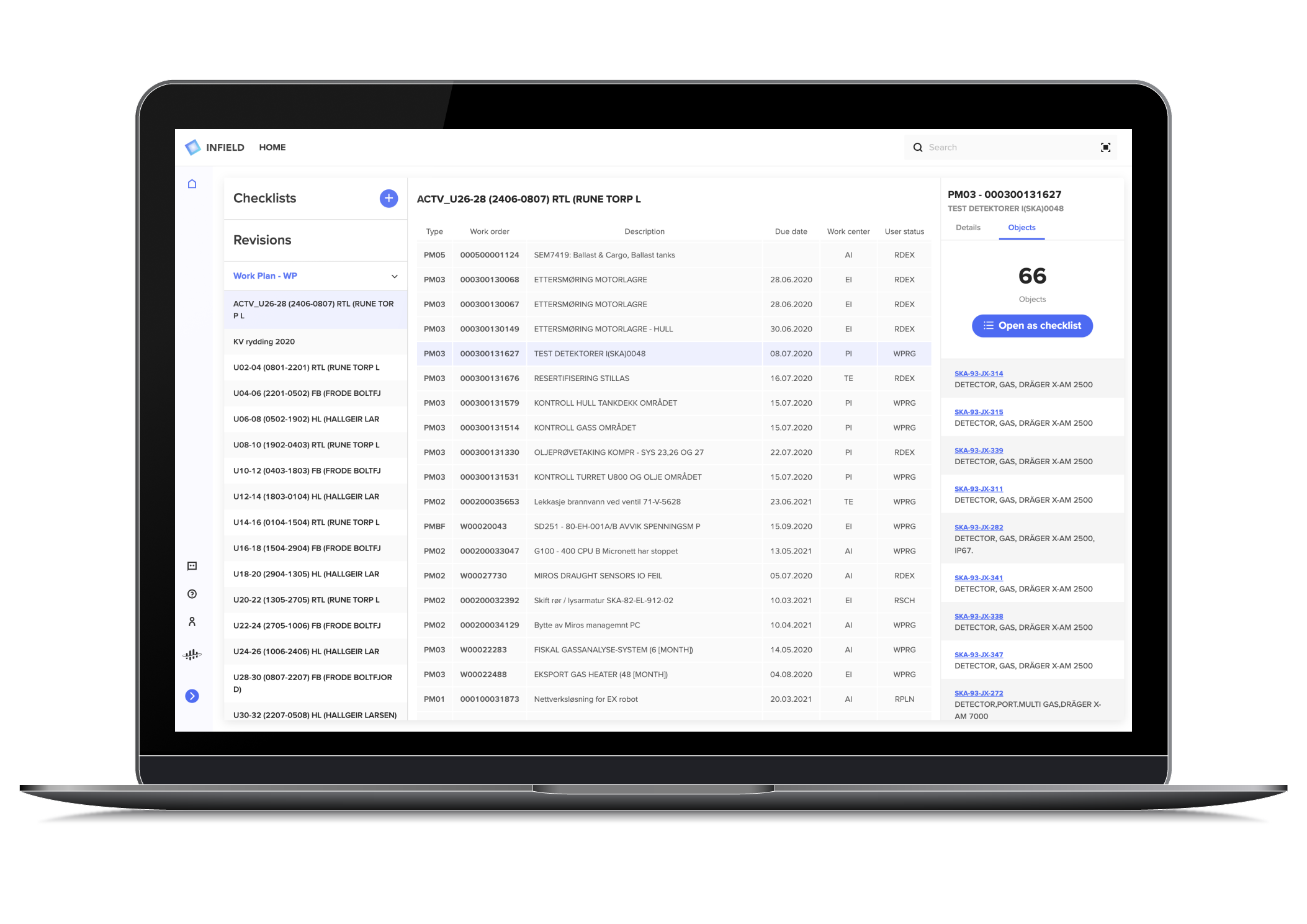This screenshot has height=924, width=1307.
Task: Select revision U08-10 (1902-0403) RTL
Action: (315, 445)
